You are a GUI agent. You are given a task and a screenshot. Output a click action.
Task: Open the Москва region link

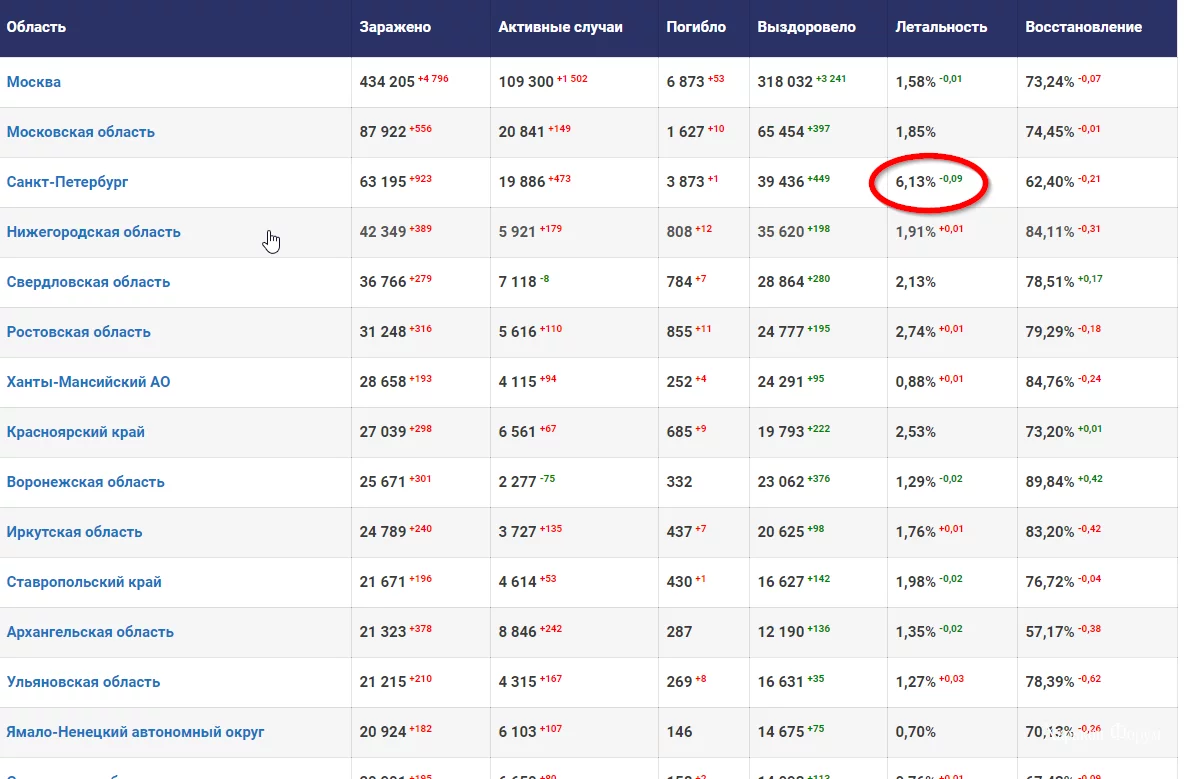(34, 82)
